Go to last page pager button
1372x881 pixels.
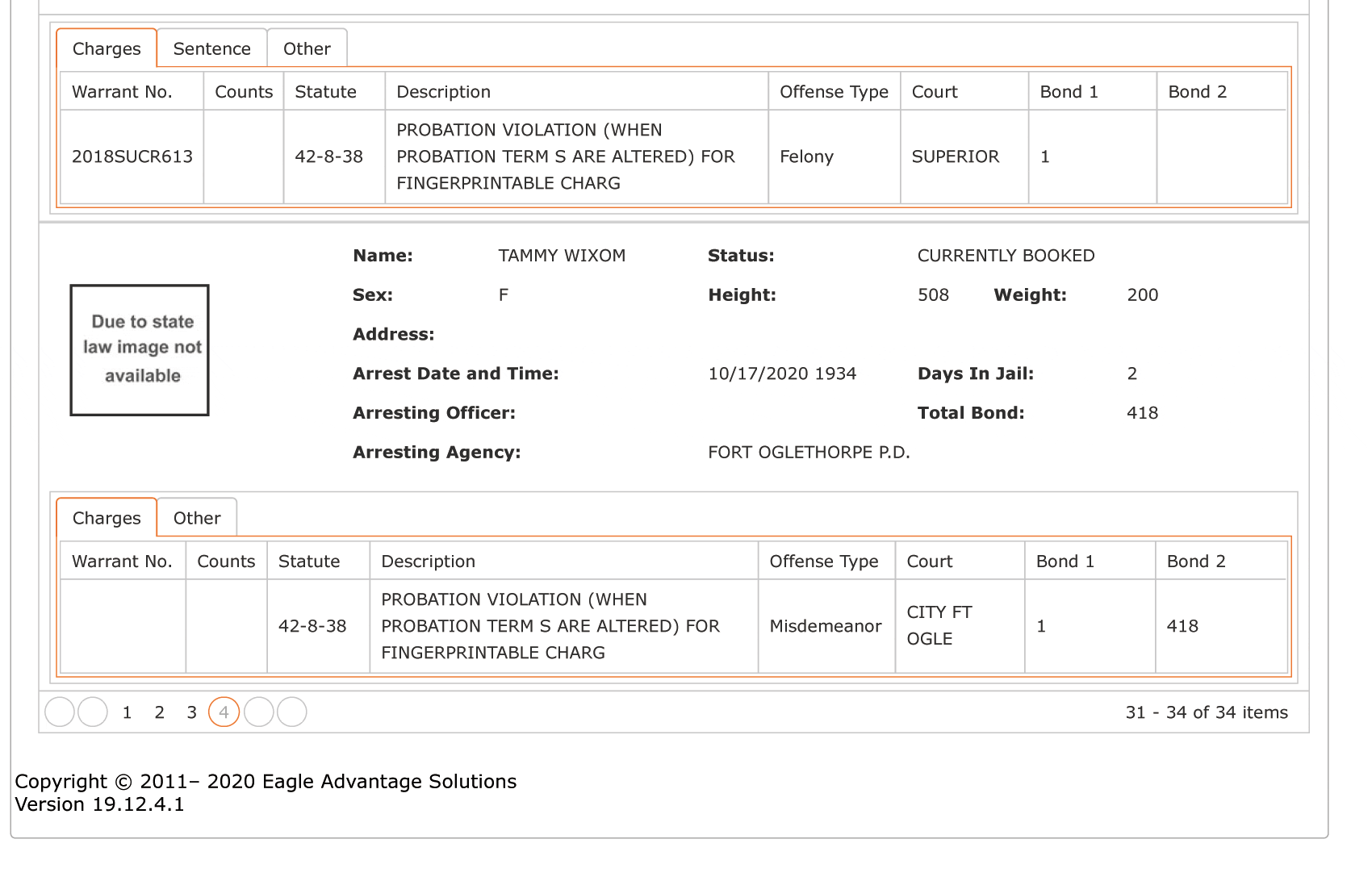tap(292, 712)
